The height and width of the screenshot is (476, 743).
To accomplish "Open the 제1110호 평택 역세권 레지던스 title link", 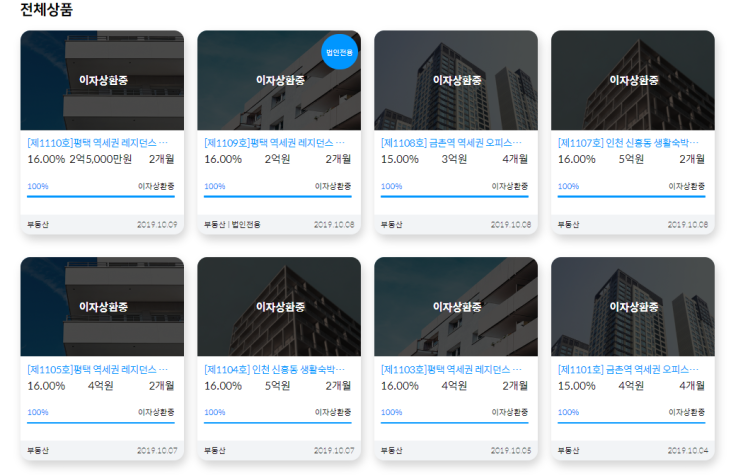I will coord(98,143).
